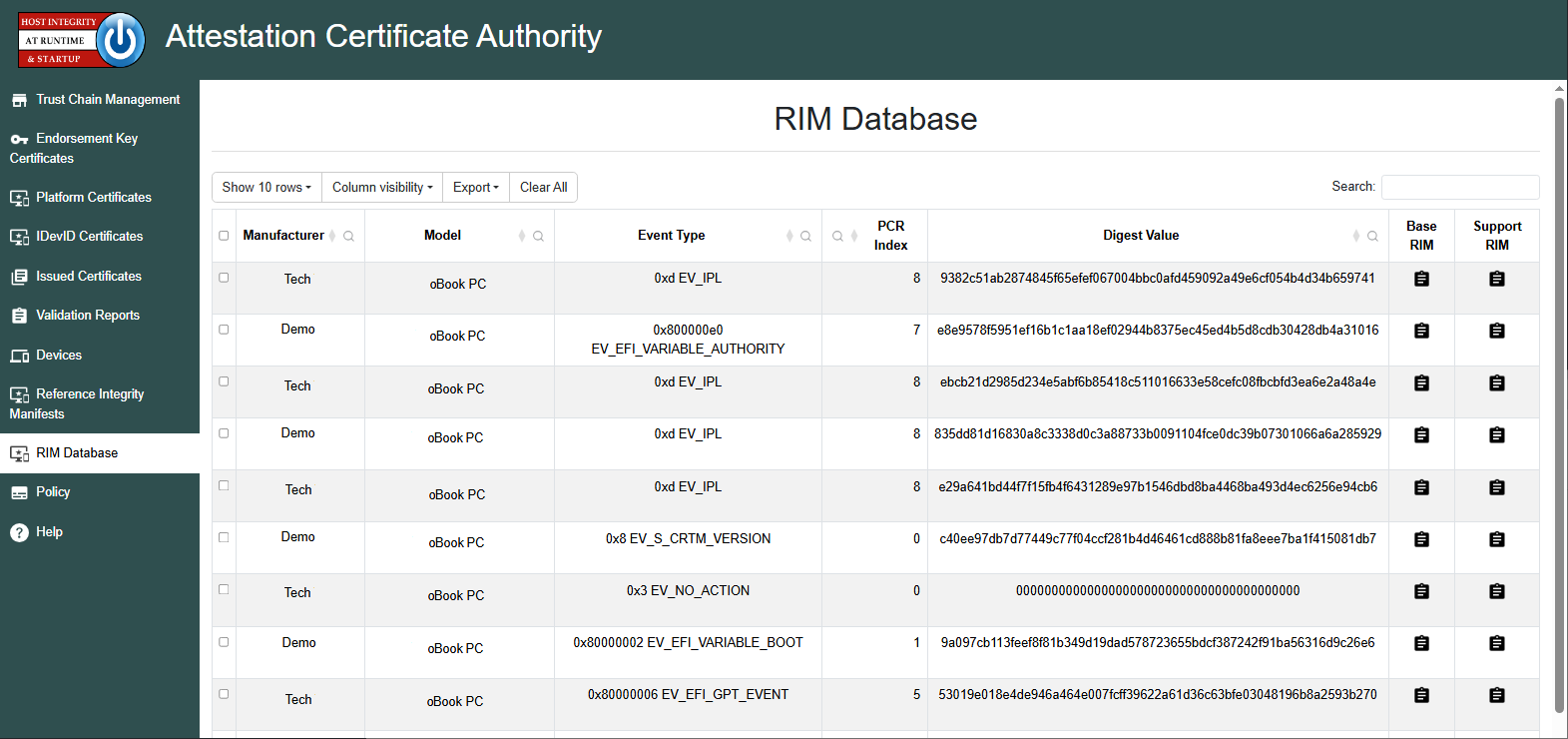Open Base RIM for the all-zeros digest row
This screenshot has width=1568, height=739.
coord(1421,591)
